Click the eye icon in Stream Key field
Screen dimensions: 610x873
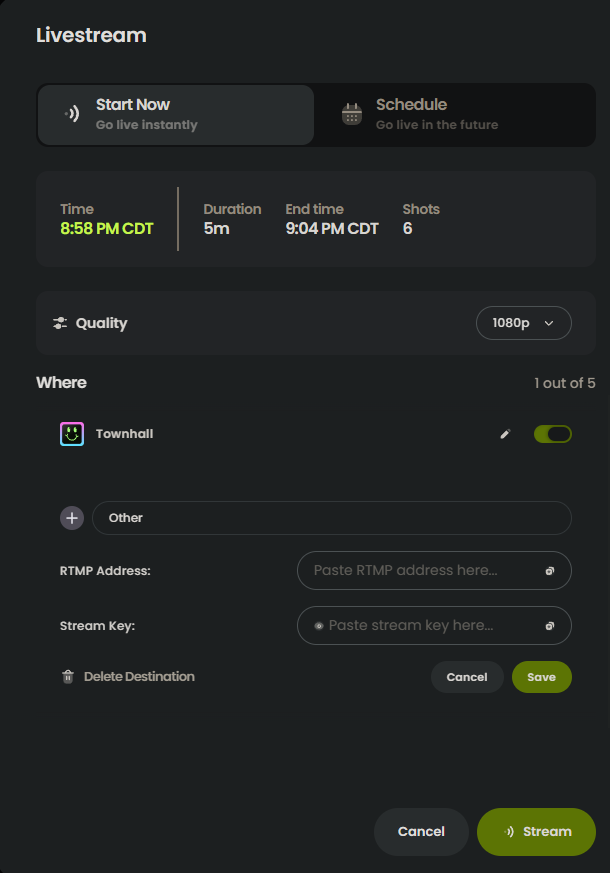click(319, 626)
